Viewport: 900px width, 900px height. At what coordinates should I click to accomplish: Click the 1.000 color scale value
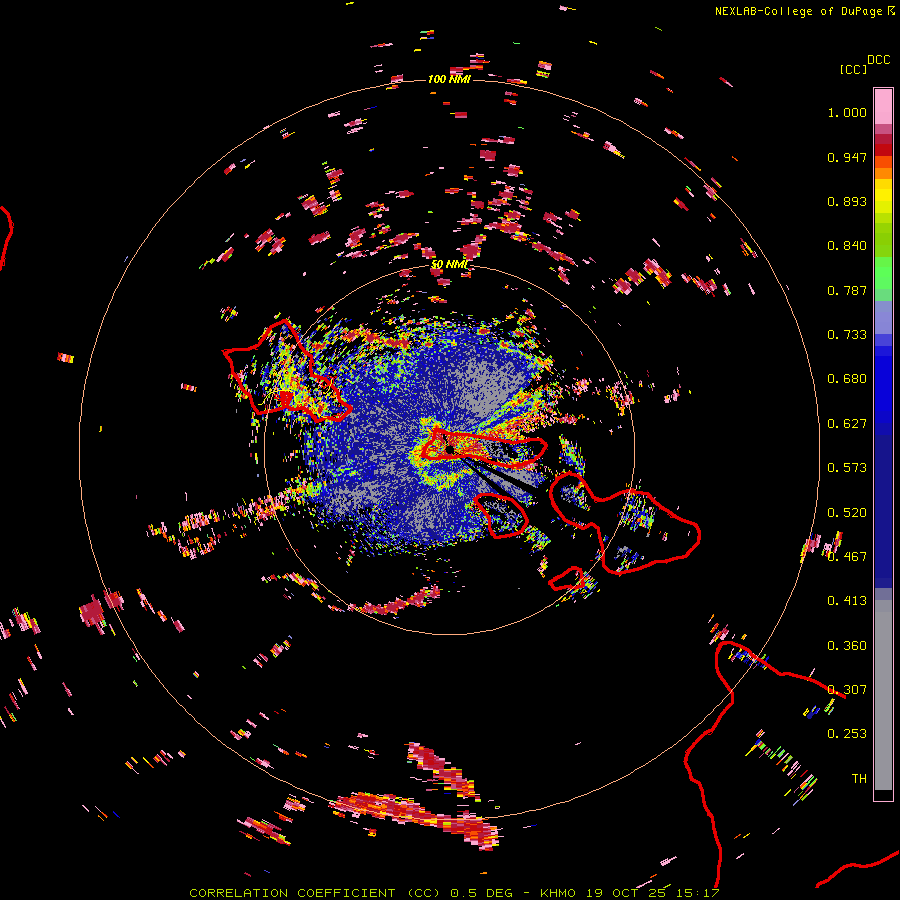tap(847, 112)
